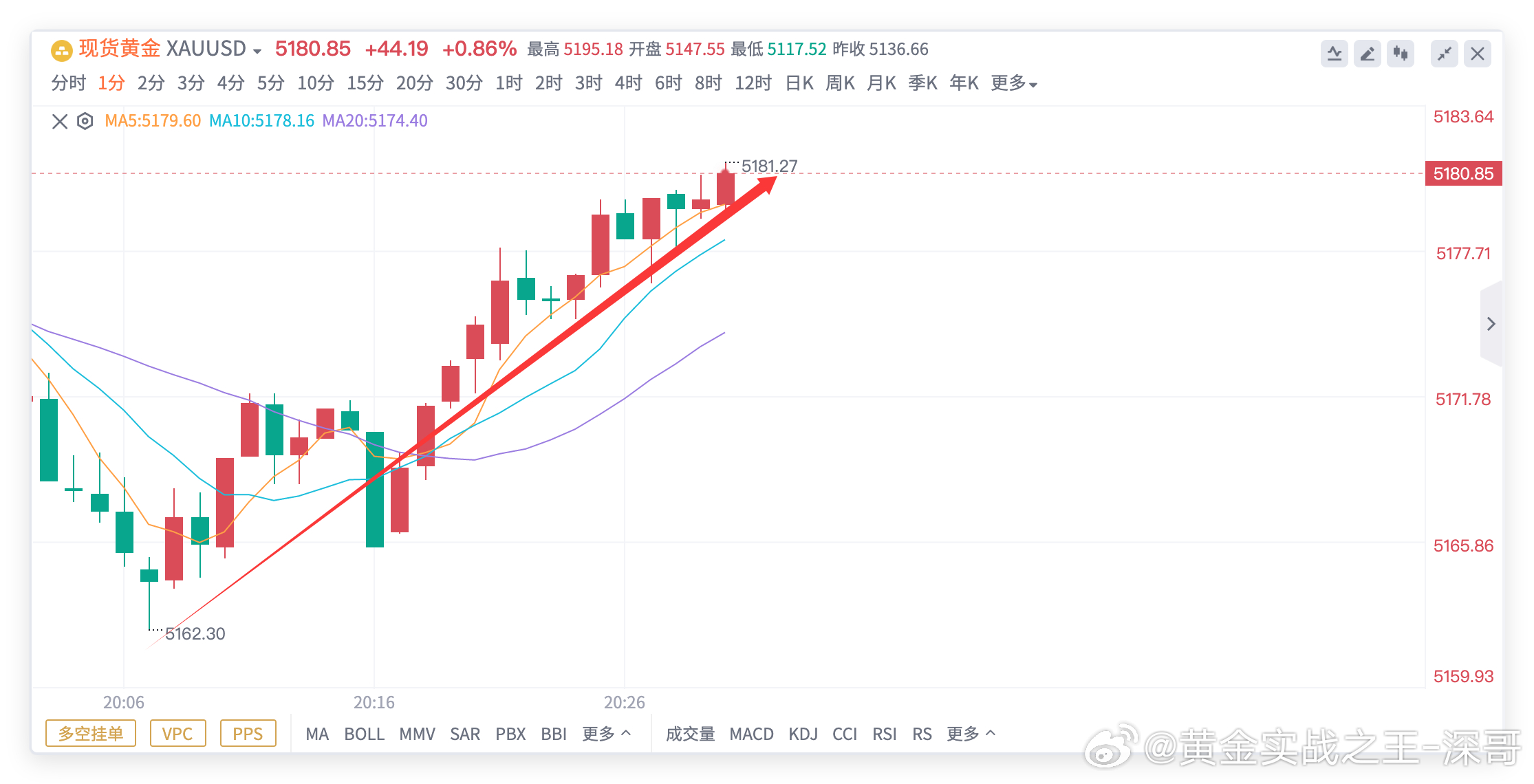Click the candlestick chart type icon
The width and height of the screenshot is (1534, 784).
[x=1401, y=53]
